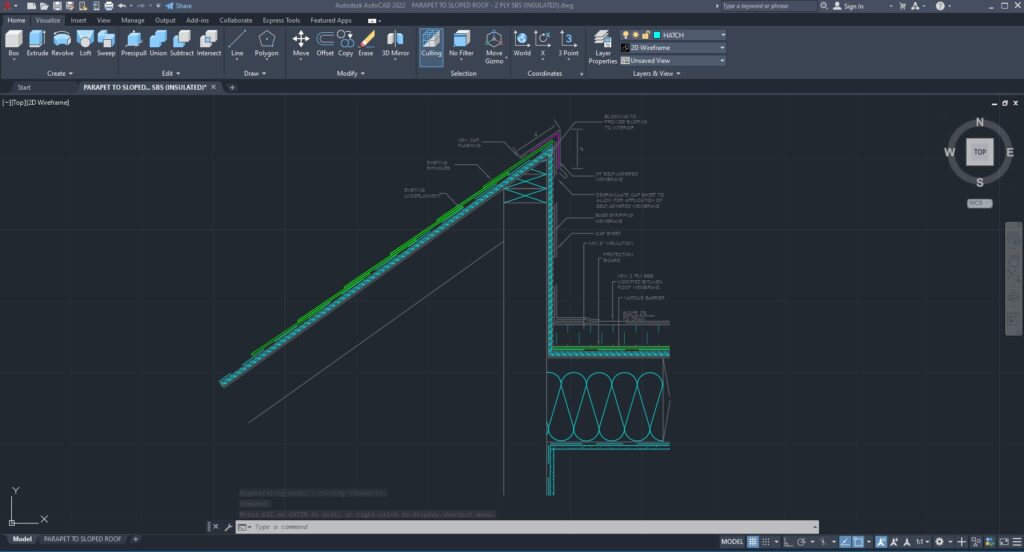Start the 3D Mirror command
This screenshot has width=1024, height=552.
point(395,41)
